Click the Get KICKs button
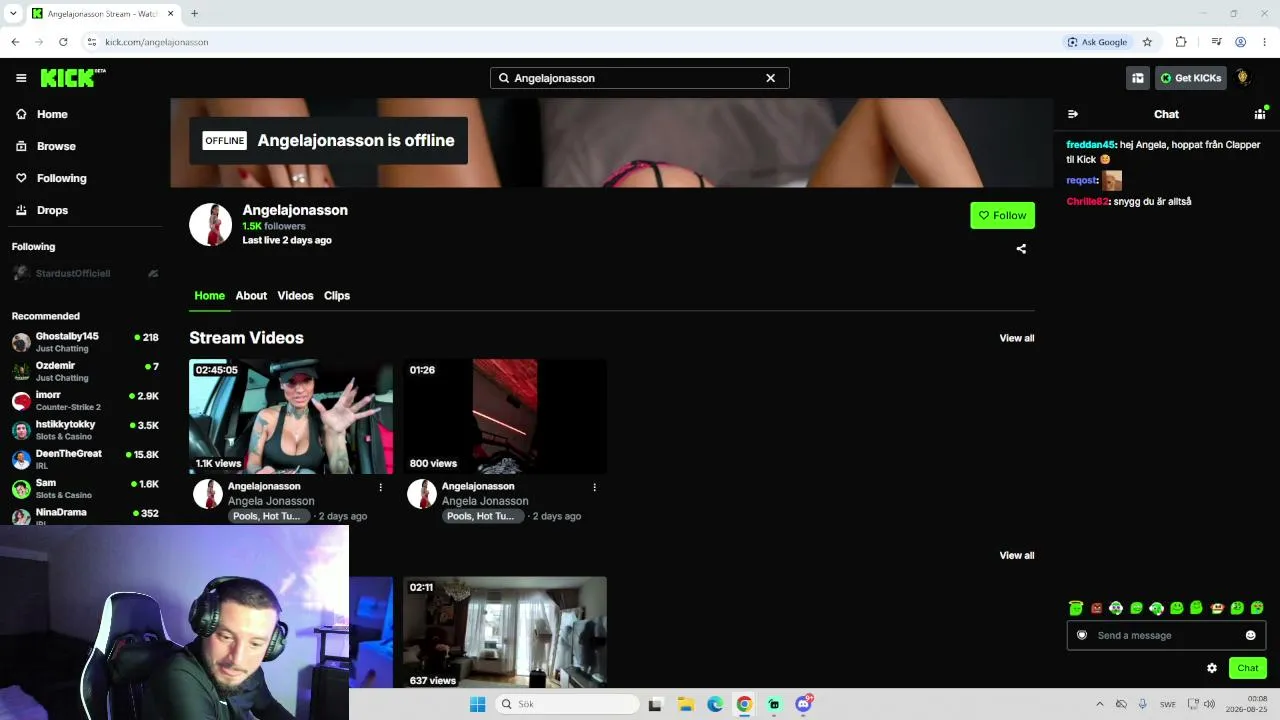 (1190, 78)
